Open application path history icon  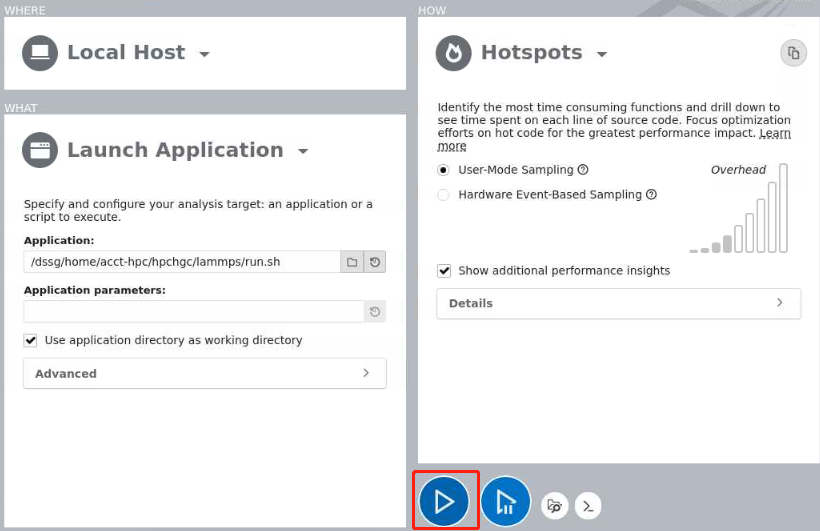pyautogui.click(x=375, y=262)
